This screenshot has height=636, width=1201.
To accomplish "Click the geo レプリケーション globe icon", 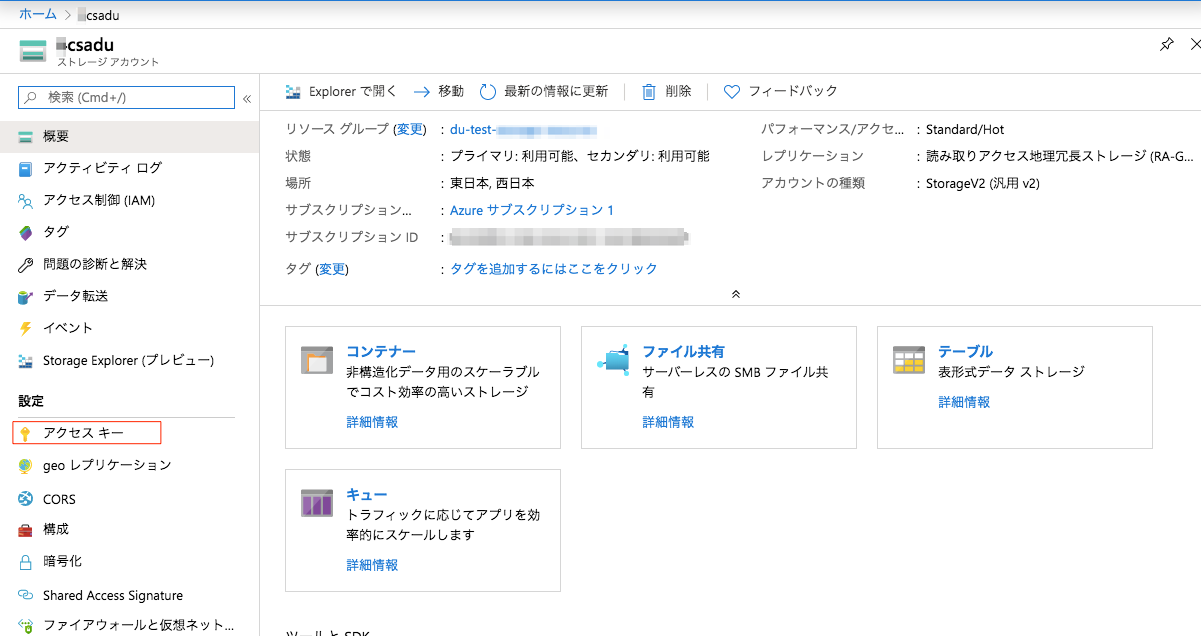I will tap(26, 466).
